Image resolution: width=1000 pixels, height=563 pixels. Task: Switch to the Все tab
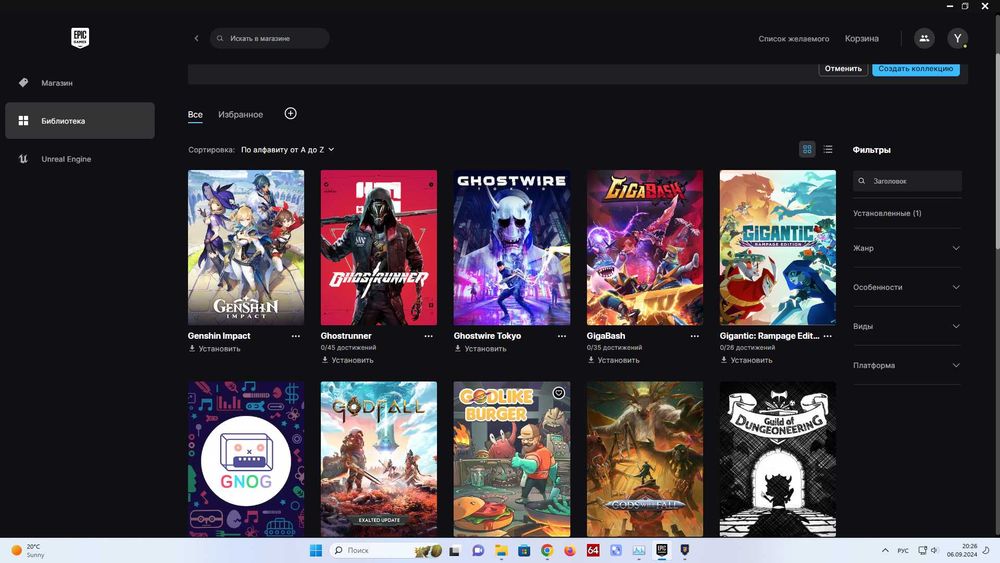coord(195,115)
